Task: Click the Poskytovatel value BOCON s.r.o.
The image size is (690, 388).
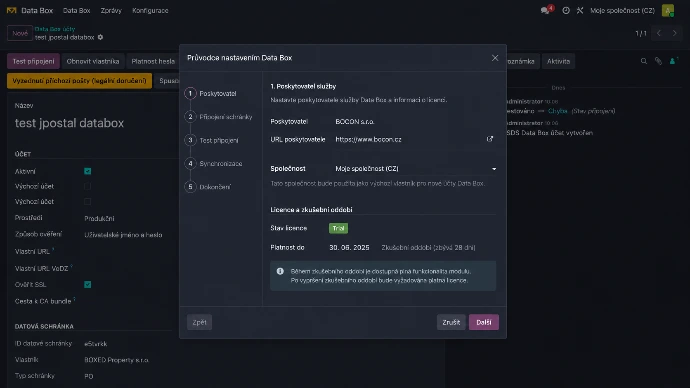Action: (355, 121)
